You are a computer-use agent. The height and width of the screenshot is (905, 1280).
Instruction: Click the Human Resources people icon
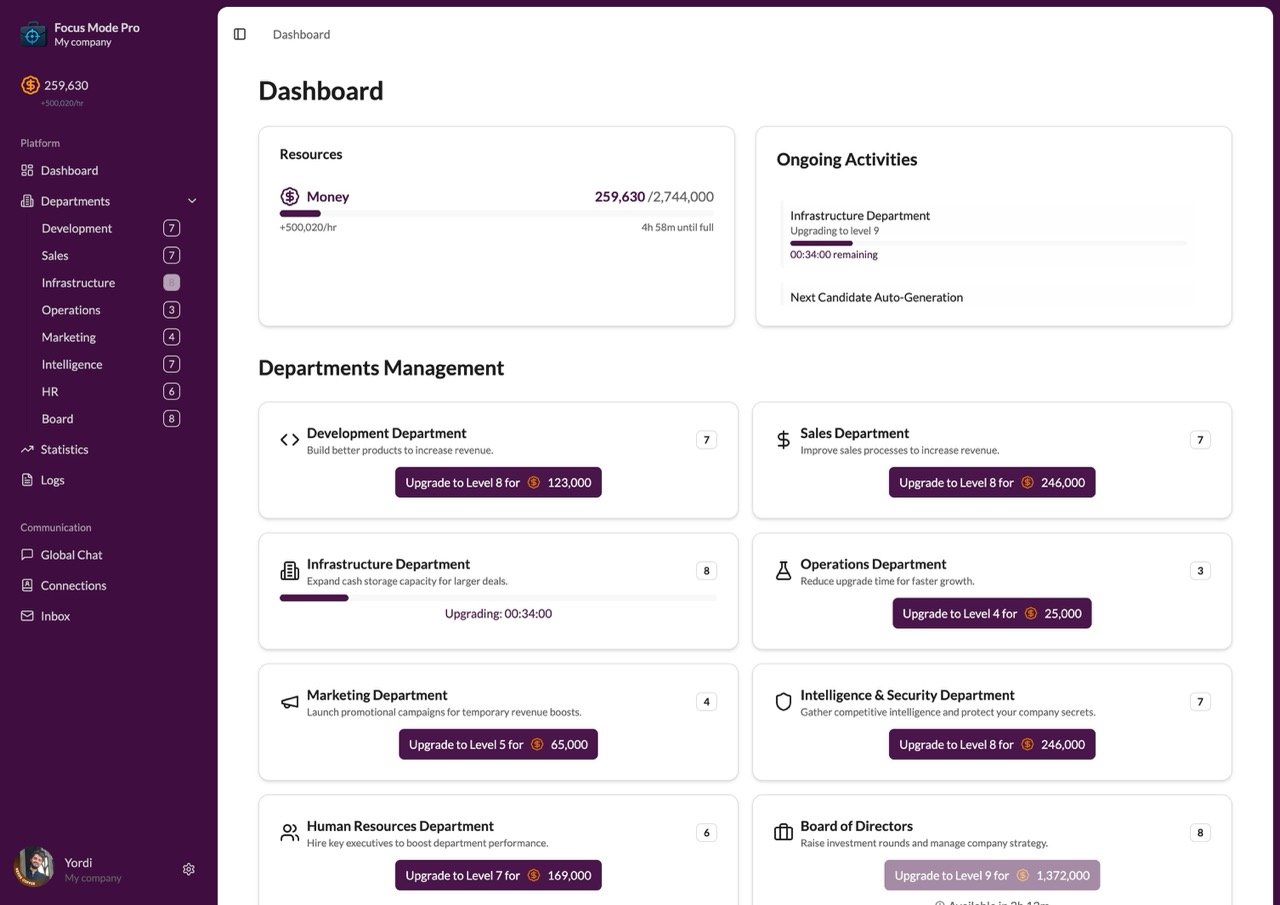click(x=288, y=831)
